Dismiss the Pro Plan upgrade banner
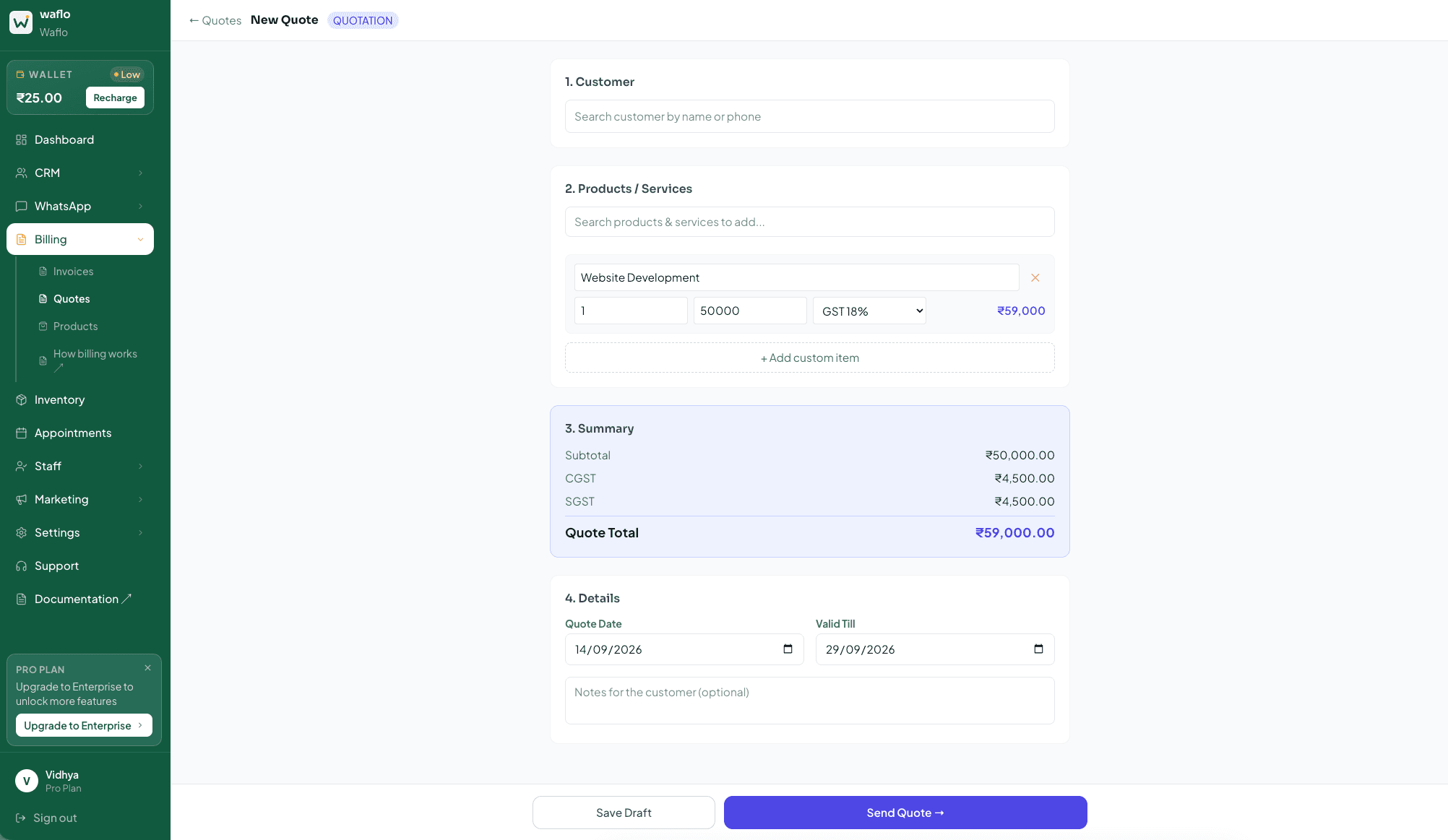Screen dimensions: 1448x840 click(x=147, y=668)
